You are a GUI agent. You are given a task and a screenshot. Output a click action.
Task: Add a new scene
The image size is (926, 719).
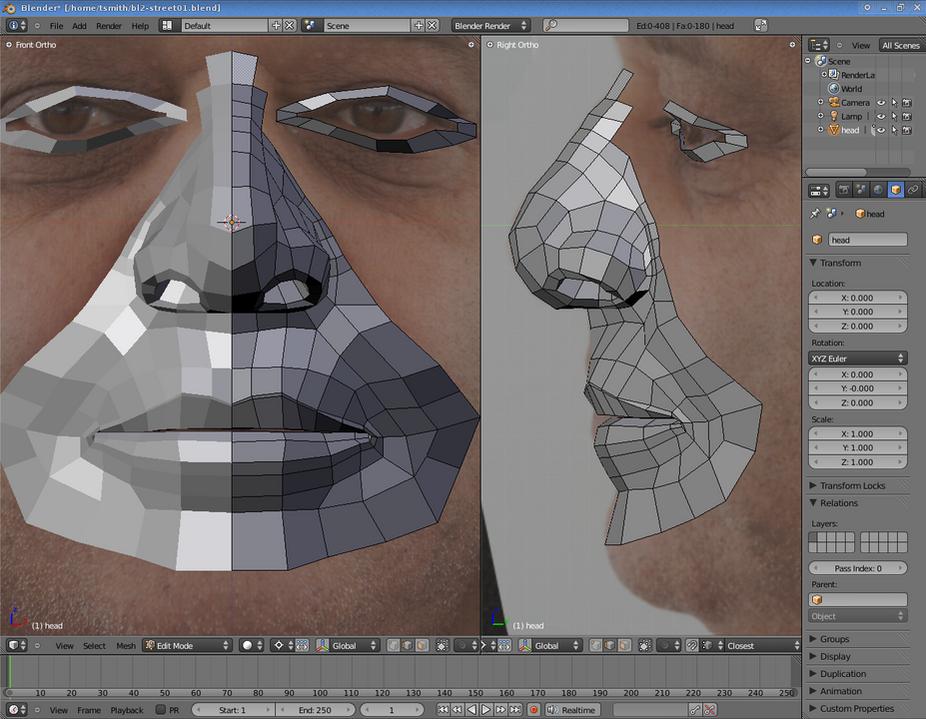click(418, 25)
